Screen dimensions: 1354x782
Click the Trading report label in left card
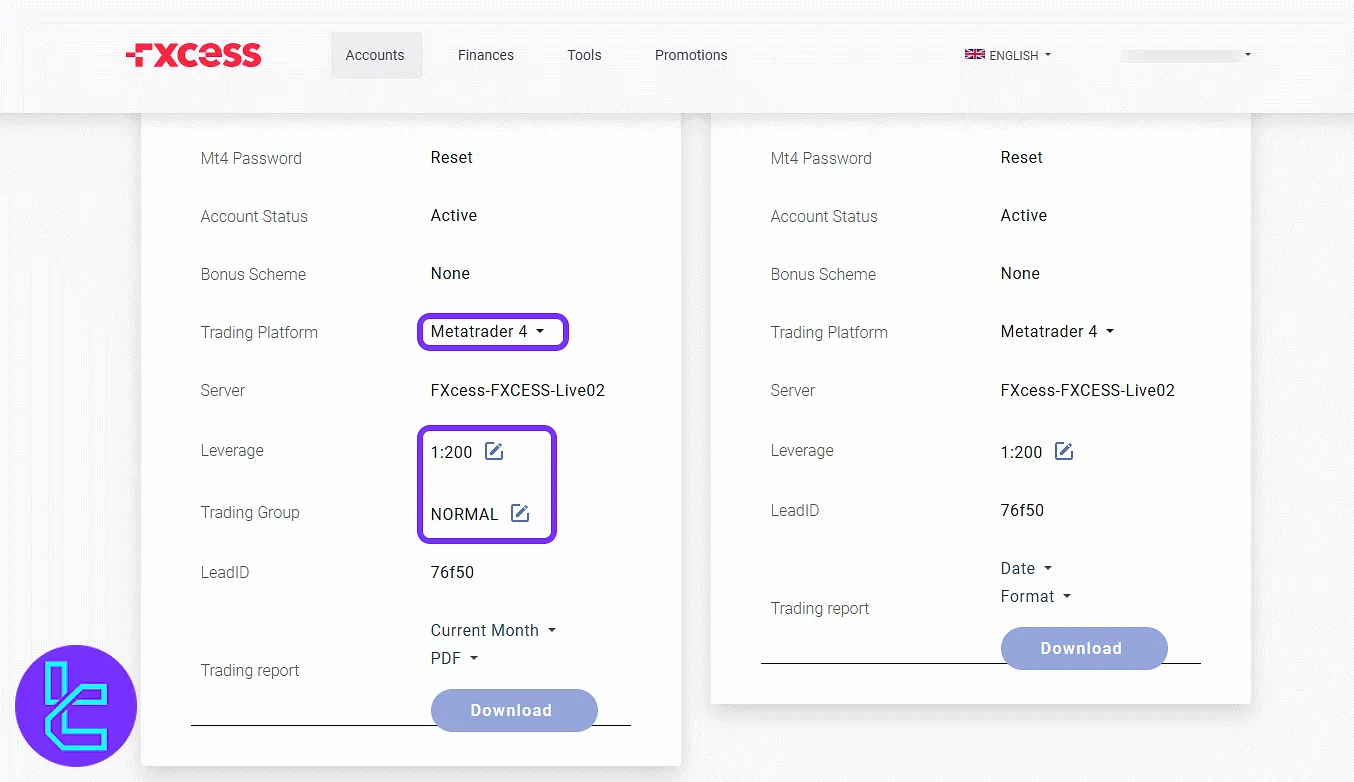[250, 670]
